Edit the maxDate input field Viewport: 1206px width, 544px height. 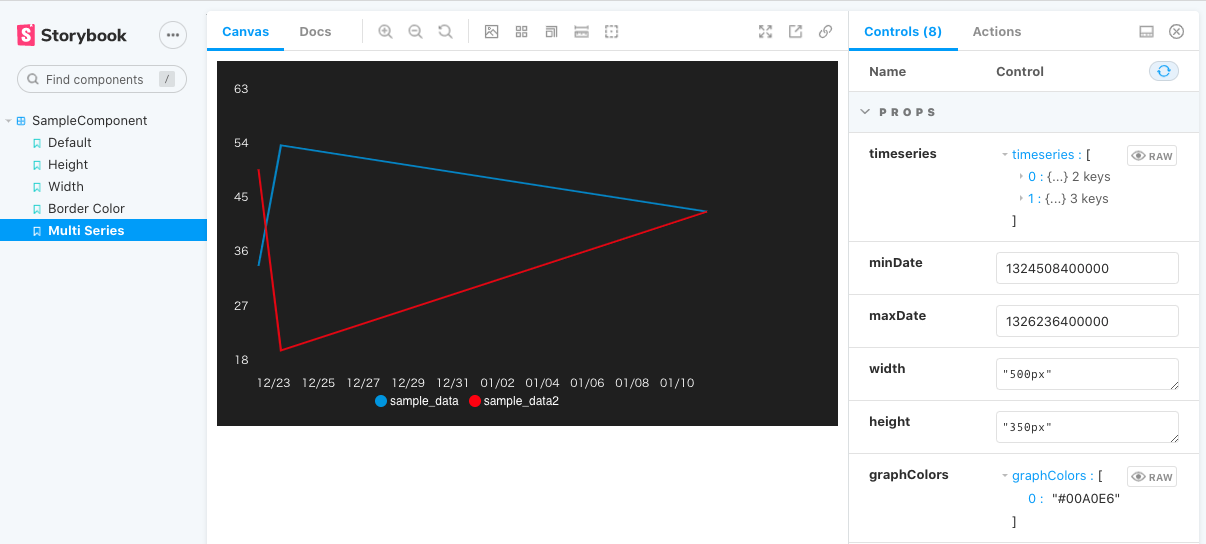click(x=1087, y=321)
